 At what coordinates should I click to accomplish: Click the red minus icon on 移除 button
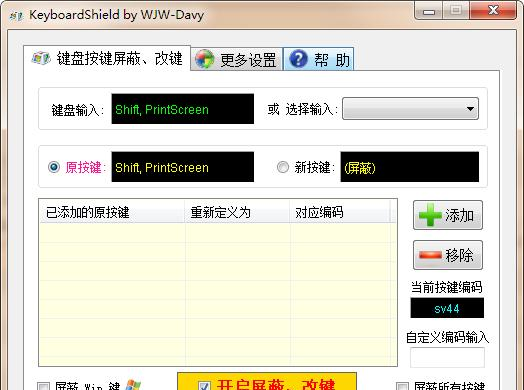coord(430,255)
